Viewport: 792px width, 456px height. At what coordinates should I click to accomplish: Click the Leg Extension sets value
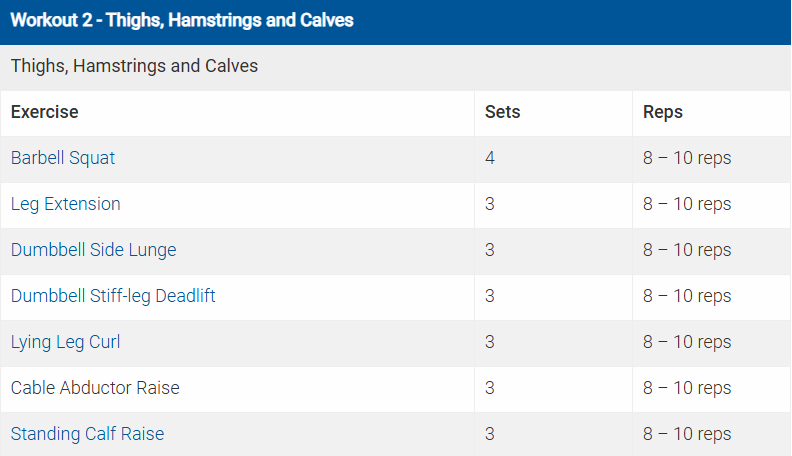tap(490, 204)
